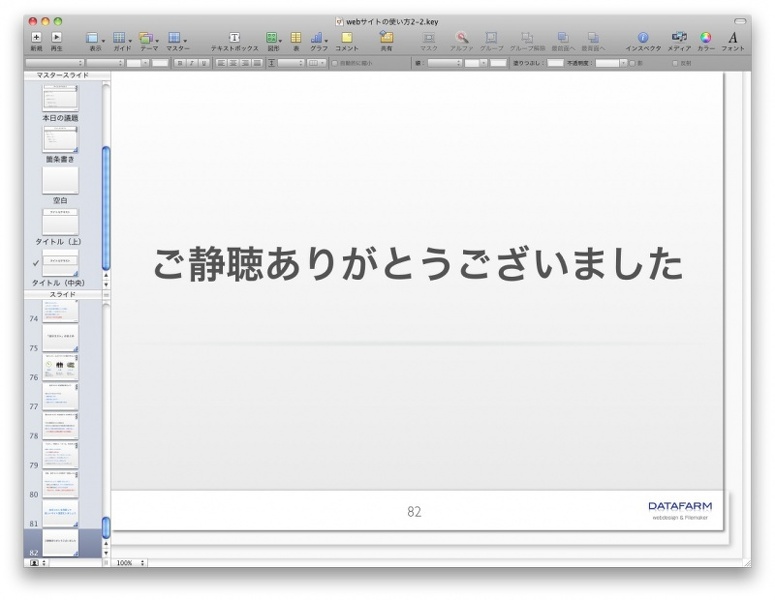
Task: Add a コメント comment note
Action: [x=346, y=38]
